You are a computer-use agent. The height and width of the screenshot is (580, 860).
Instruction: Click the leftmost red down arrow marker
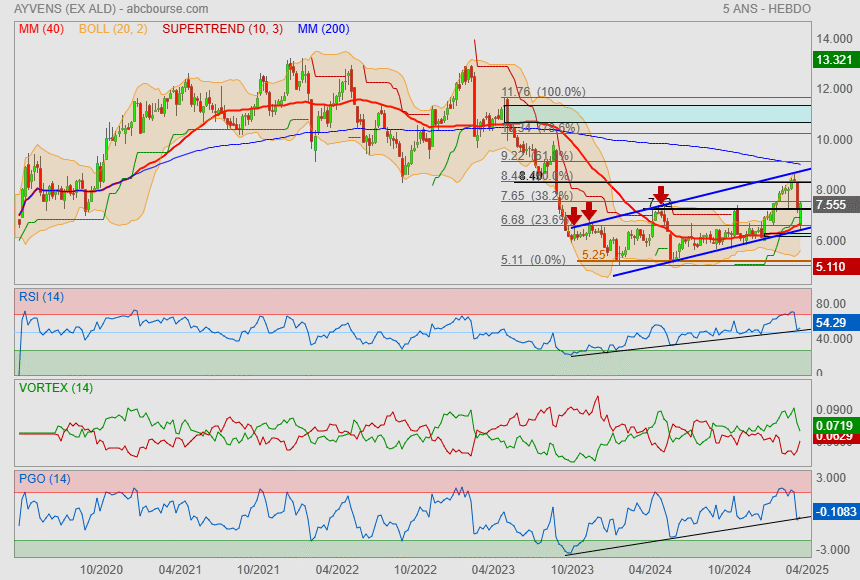click(573, 217)
